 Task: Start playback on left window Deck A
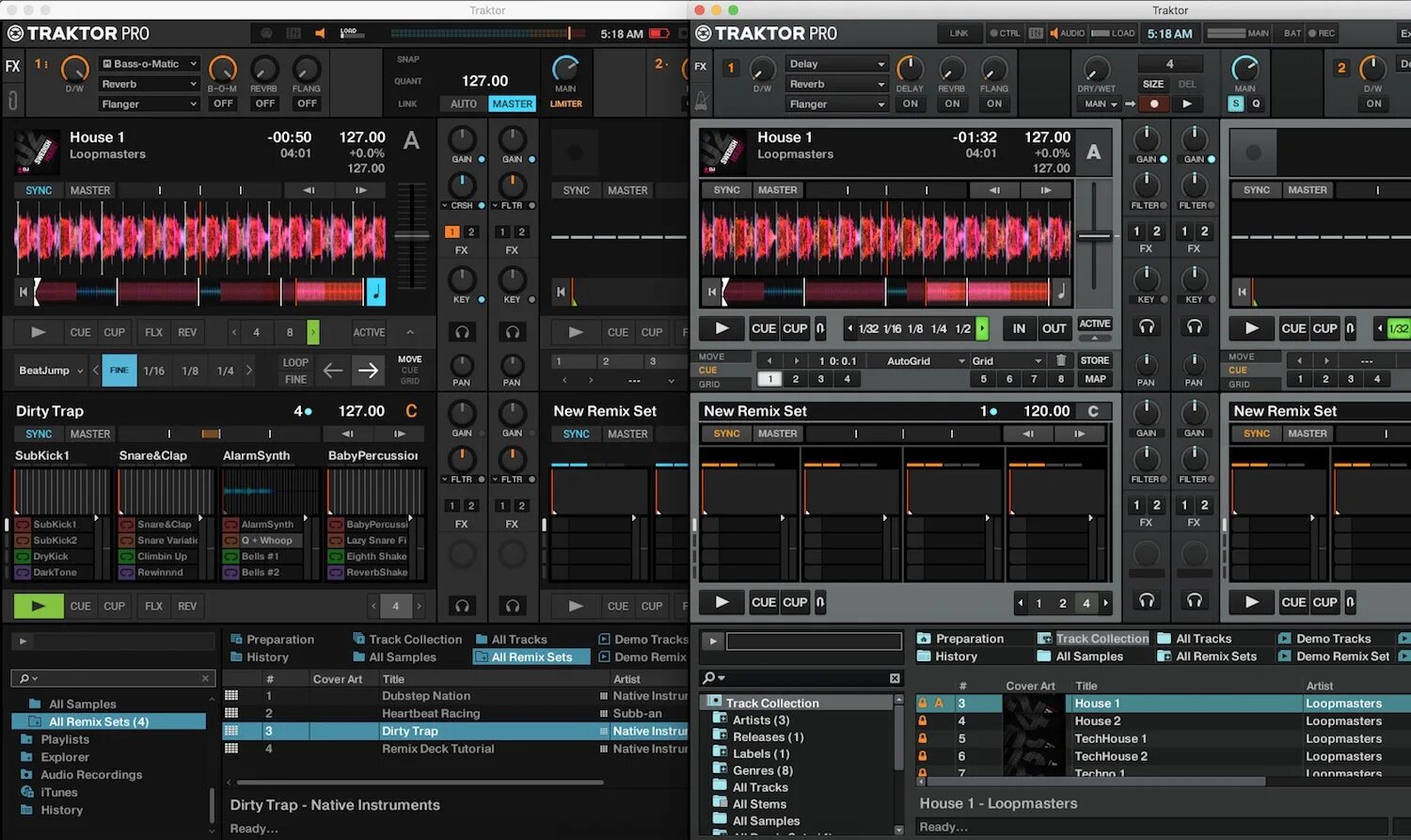coord(38,332)
